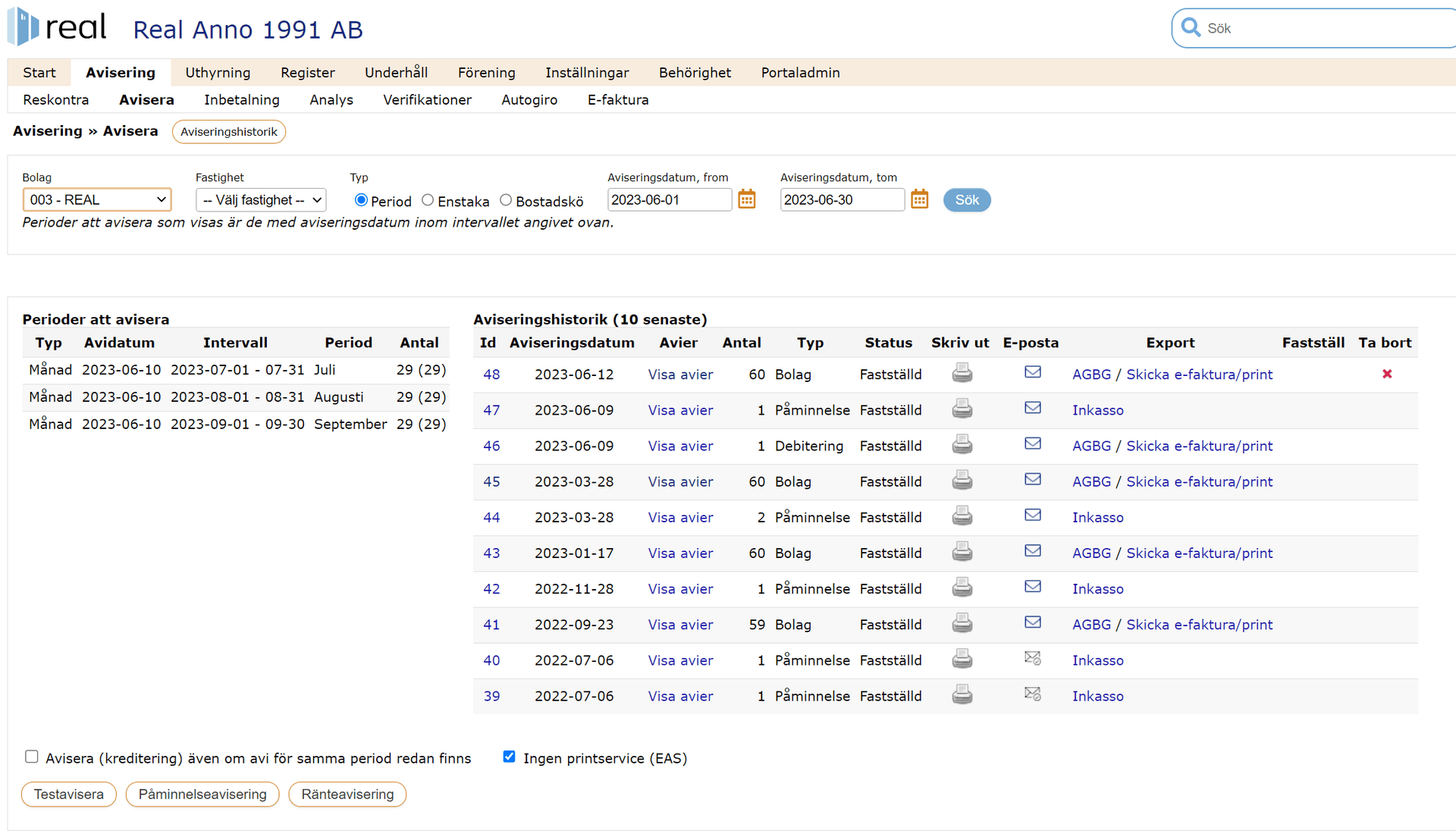Delete avisering 48 with red X
Screen dimensions: 1456x840
tap(1387, 374)
